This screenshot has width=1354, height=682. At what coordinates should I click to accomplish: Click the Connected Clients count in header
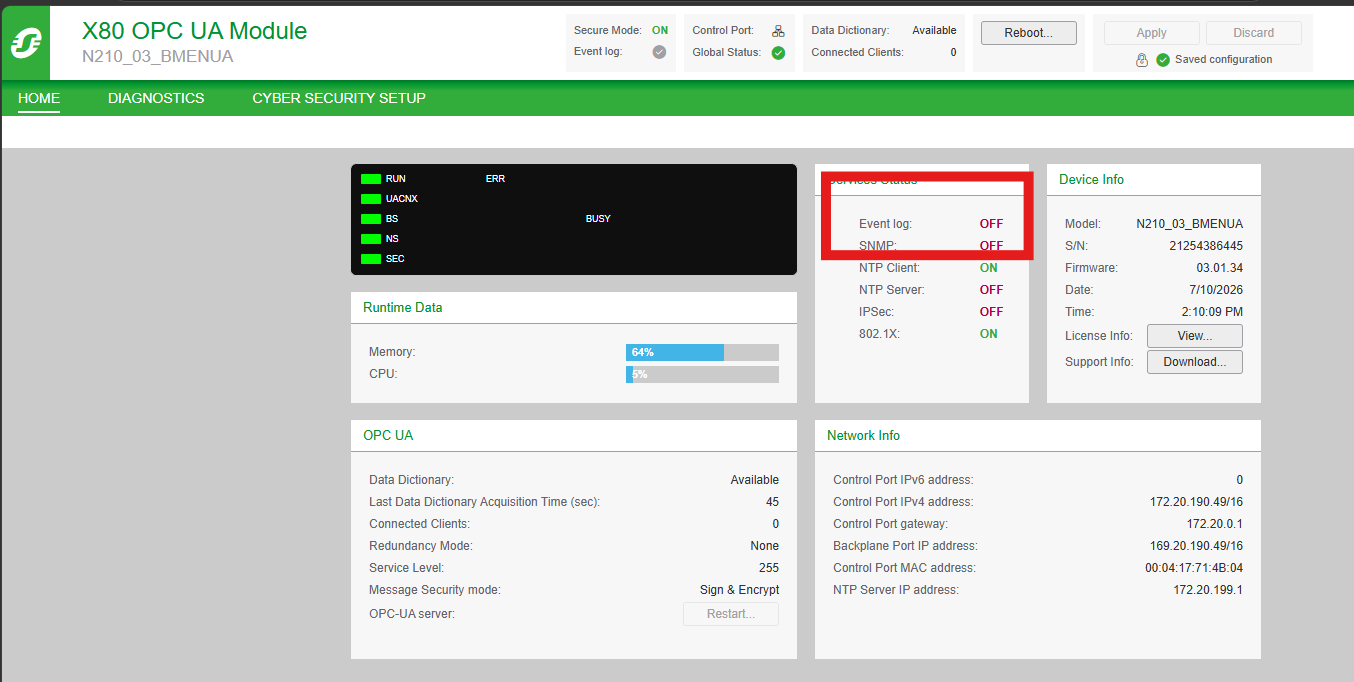[953, 52]
